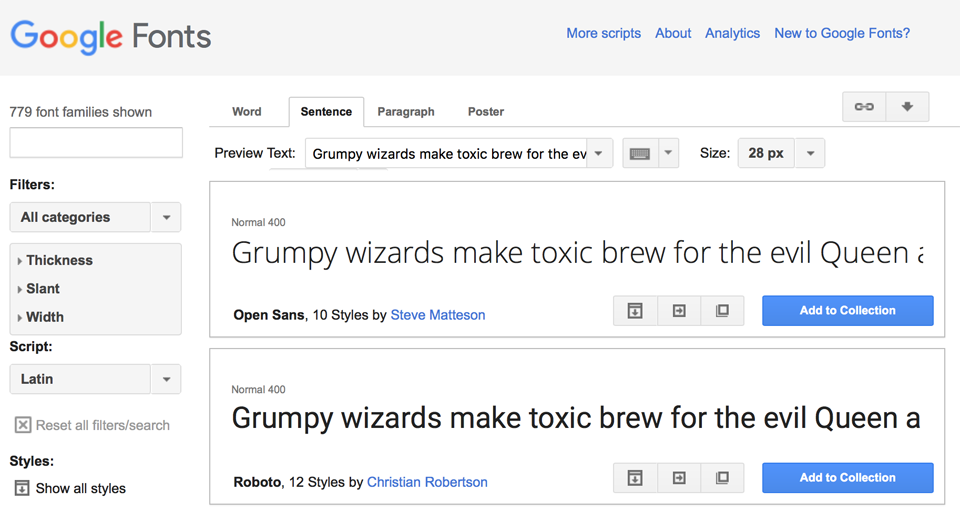The height and width of the screenshot is (511, 960).
Task: Switch to the Paragraph tab
Action: pyautogui.click(x=406, y=112)
